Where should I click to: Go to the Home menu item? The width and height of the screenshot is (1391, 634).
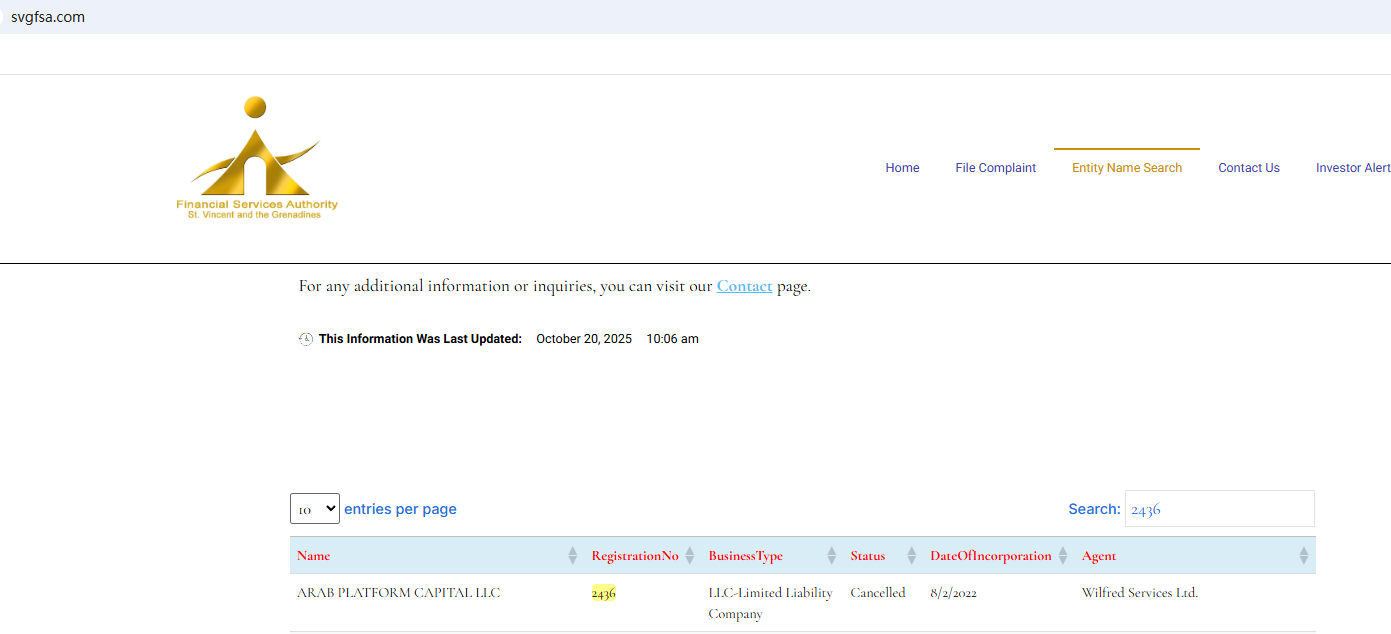click(x=902, y=168)
